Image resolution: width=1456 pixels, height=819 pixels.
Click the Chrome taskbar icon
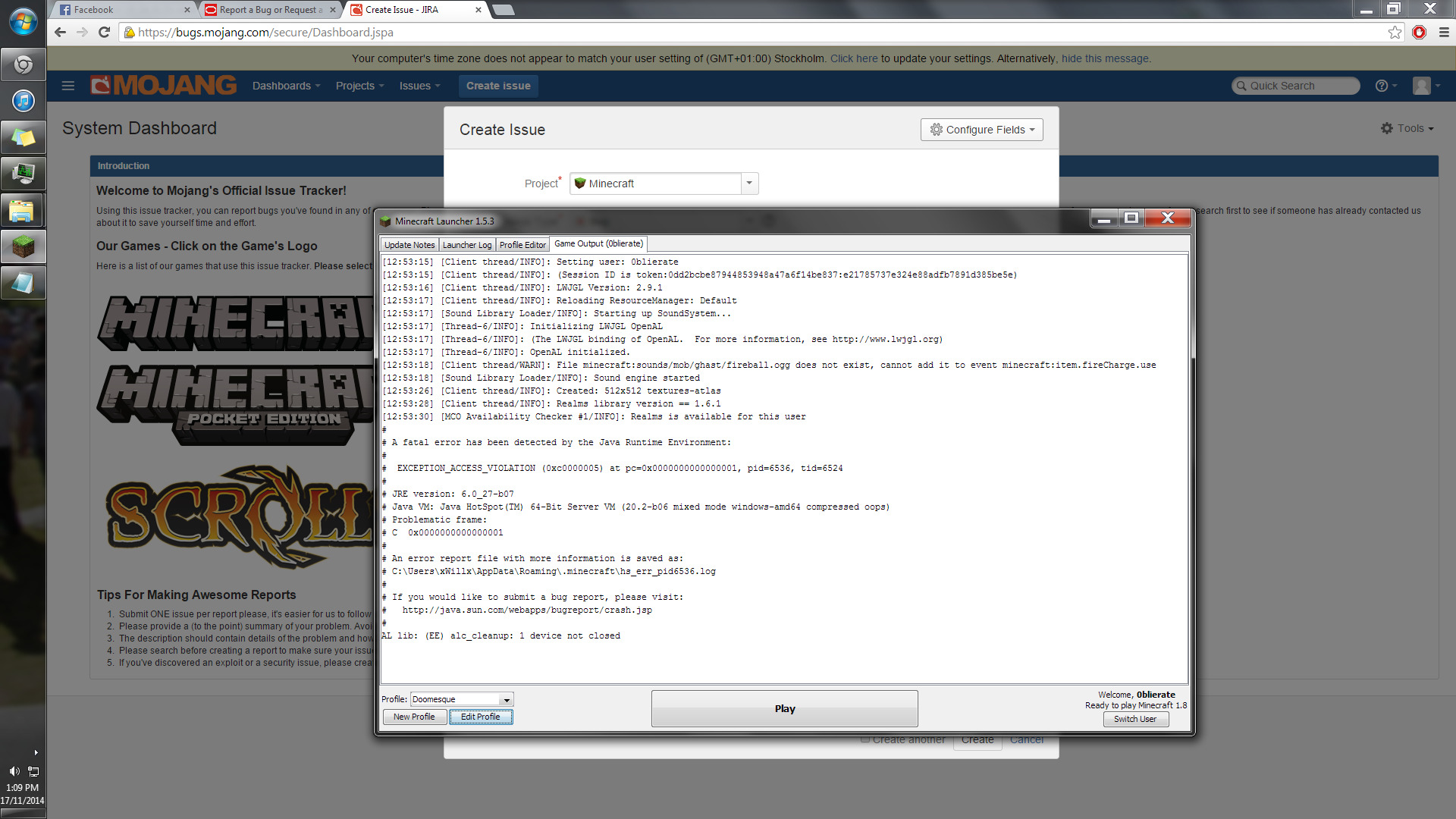pyautogui.click(x=23, y=64)
